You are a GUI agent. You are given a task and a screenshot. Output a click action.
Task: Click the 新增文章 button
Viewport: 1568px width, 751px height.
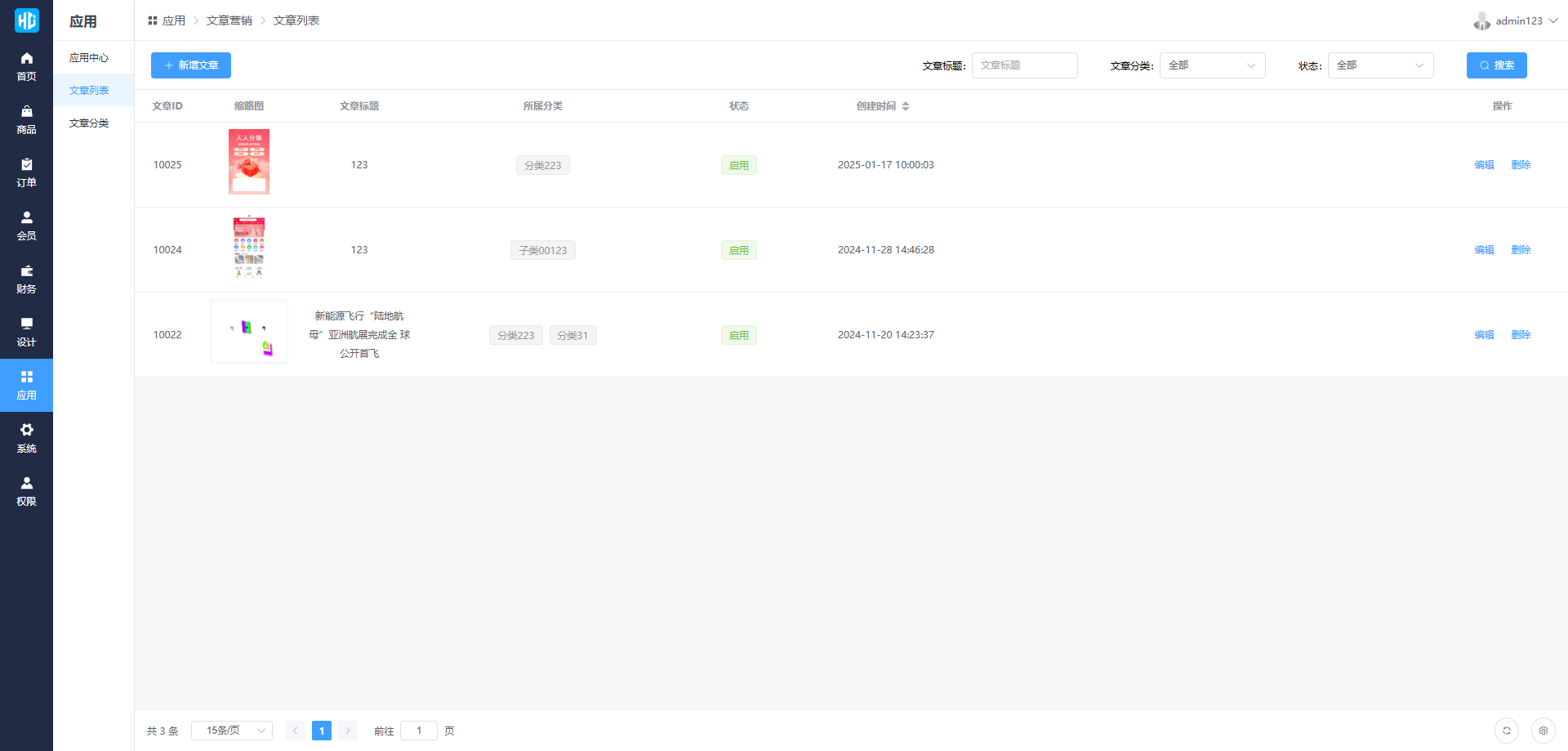click(191, 65)
